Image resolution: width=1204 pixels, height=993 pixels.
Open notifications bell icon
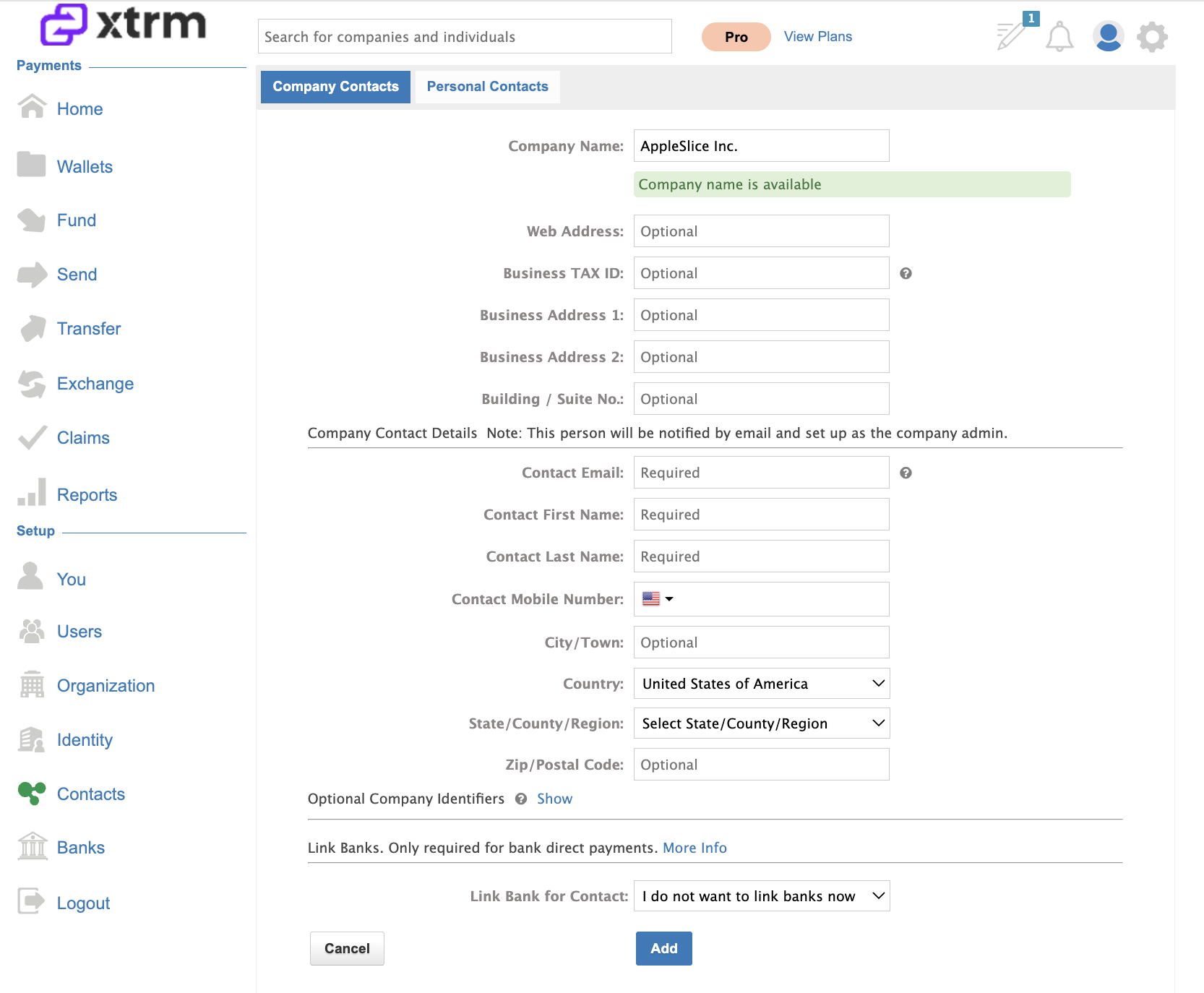(x=1059, y=36)
